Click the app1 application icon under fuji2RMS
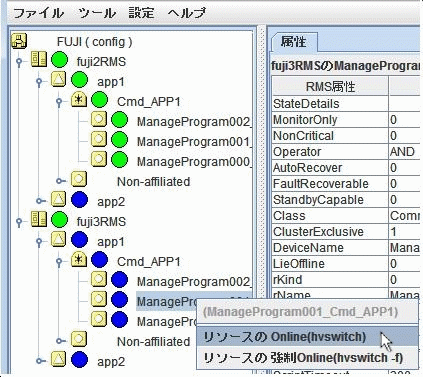This screenshot has width=423, height=377. (x=59, y=80)
